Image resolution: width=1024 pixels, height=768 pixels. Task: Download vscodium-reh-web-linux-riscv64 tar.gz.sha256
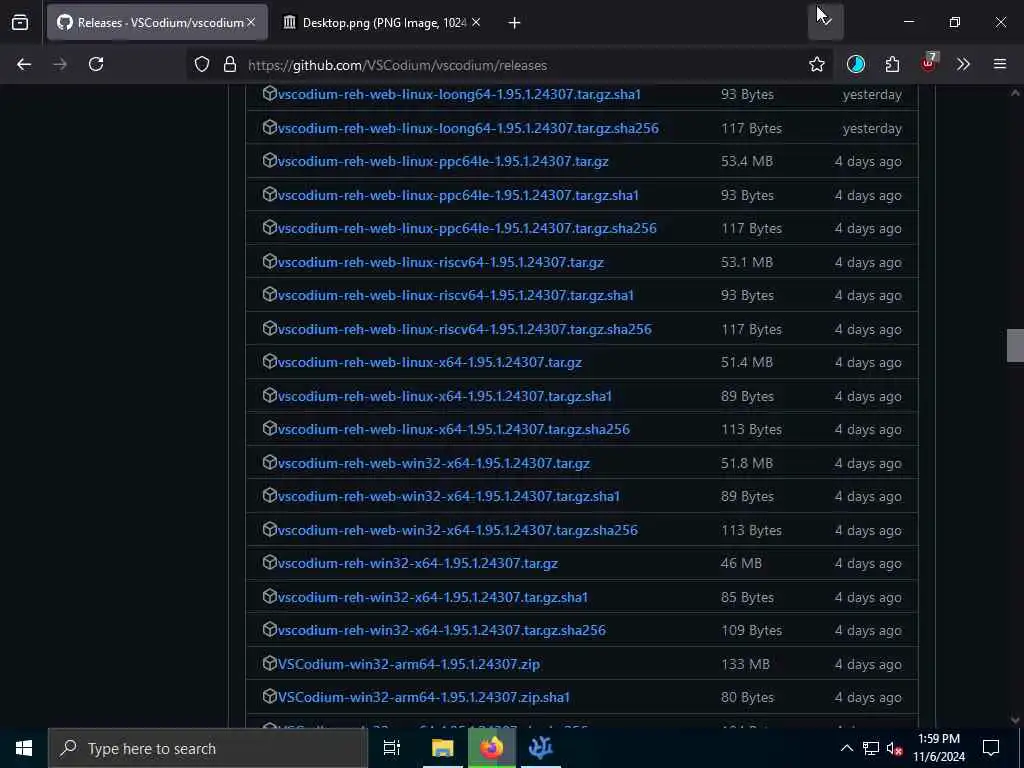click(464, 329)
